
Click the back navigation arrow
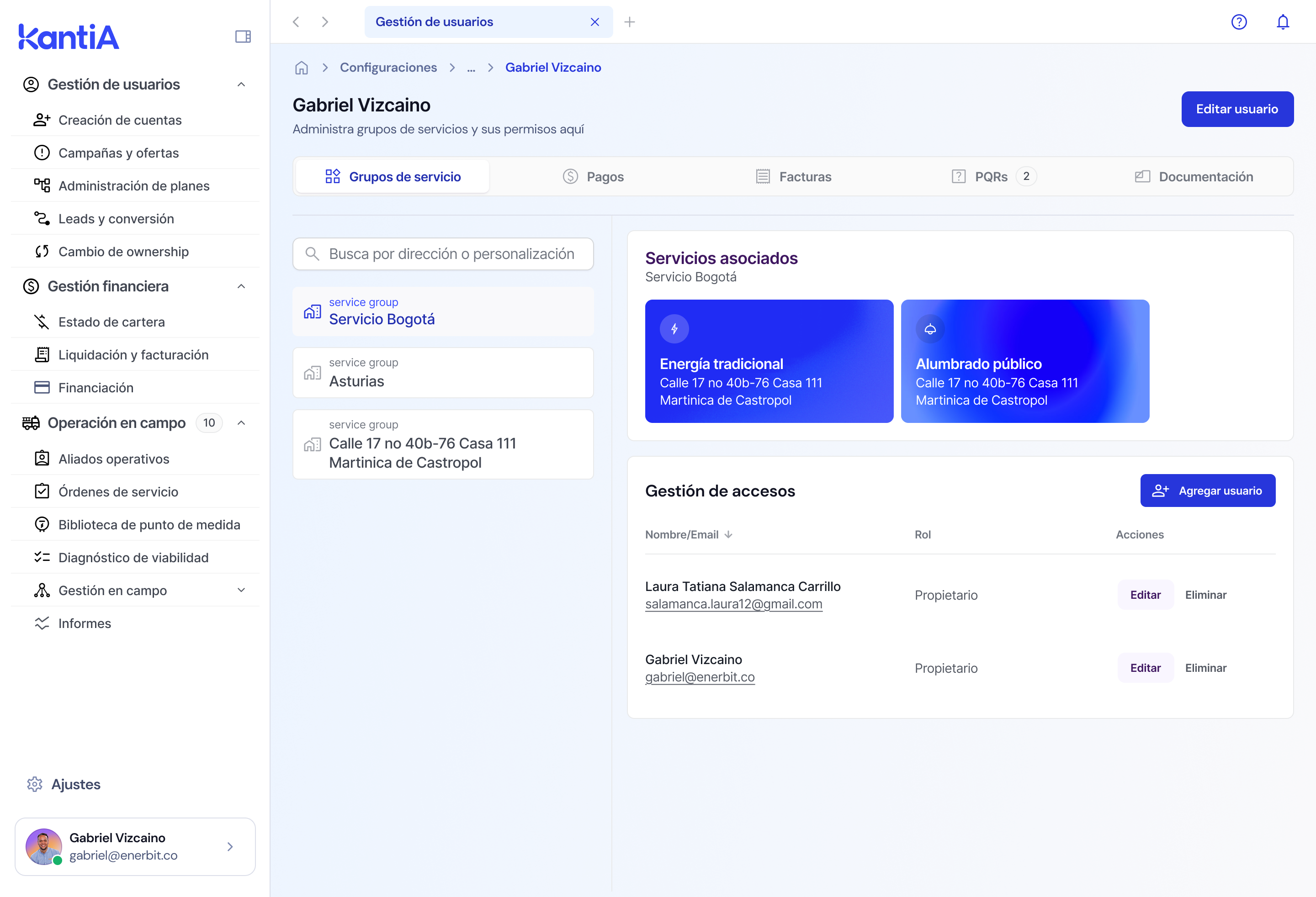coord(296,22)
